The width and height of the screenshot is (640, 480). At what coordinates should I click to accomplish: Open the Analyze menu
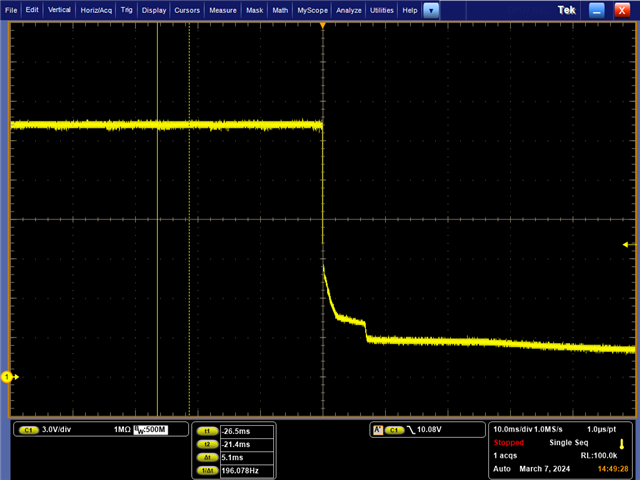[x=349, y=10]
